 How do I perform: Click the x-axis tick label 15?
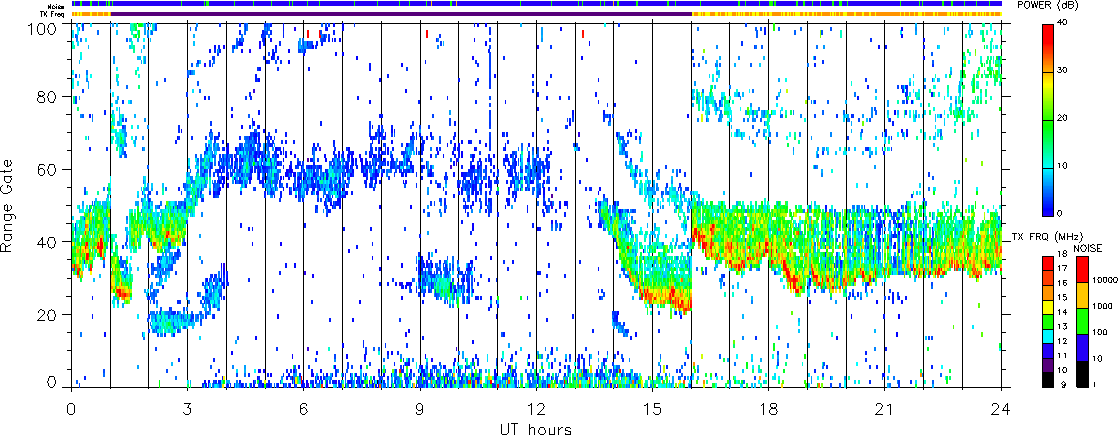point(652,409)
